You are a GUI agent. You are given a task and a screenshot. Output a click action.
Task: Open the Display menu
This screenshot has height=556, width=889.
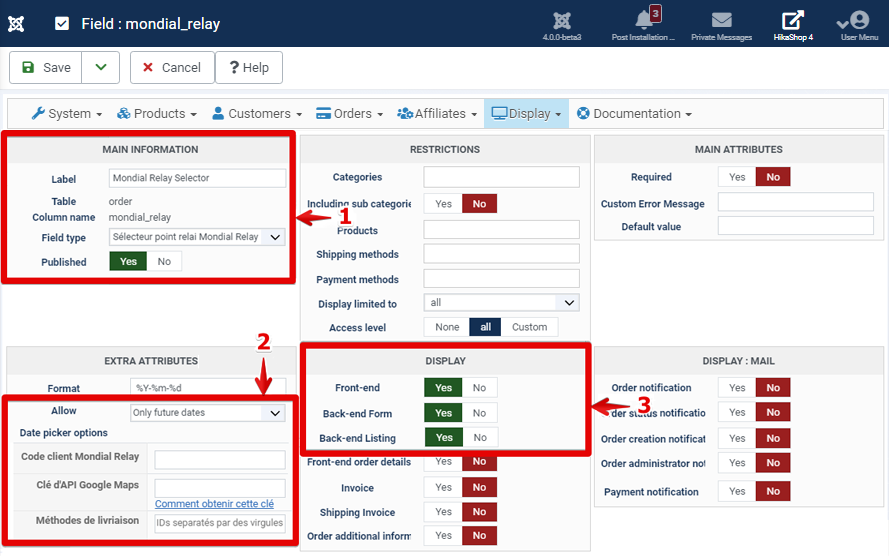[526, 113]
